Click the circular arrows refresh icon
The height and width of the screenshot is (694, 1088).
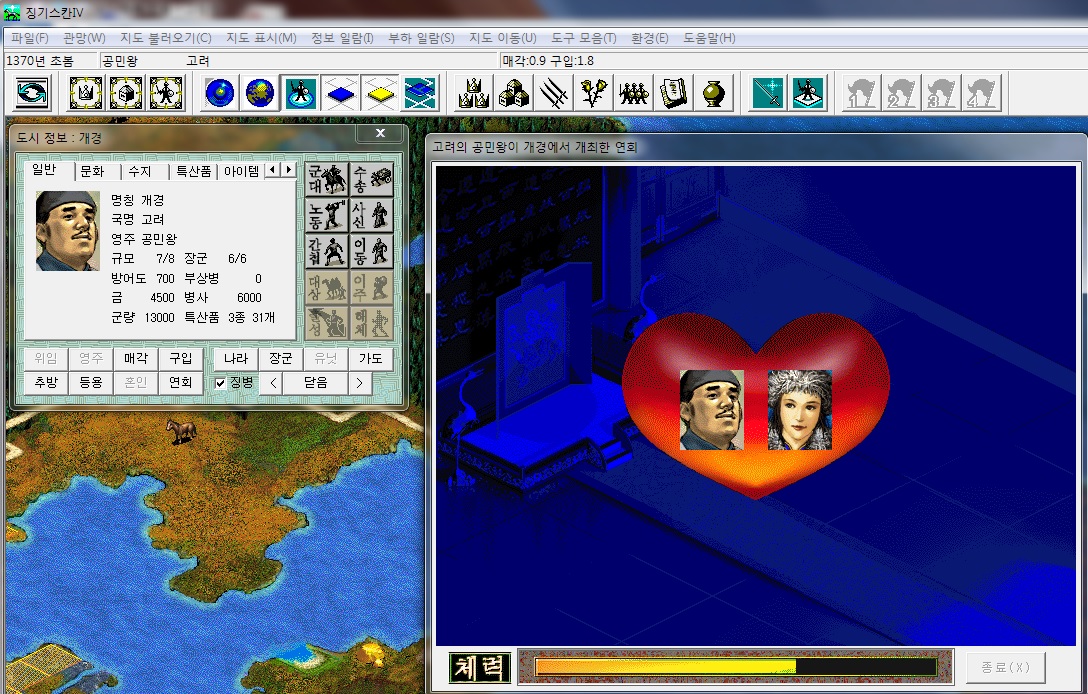click(33, 92)
